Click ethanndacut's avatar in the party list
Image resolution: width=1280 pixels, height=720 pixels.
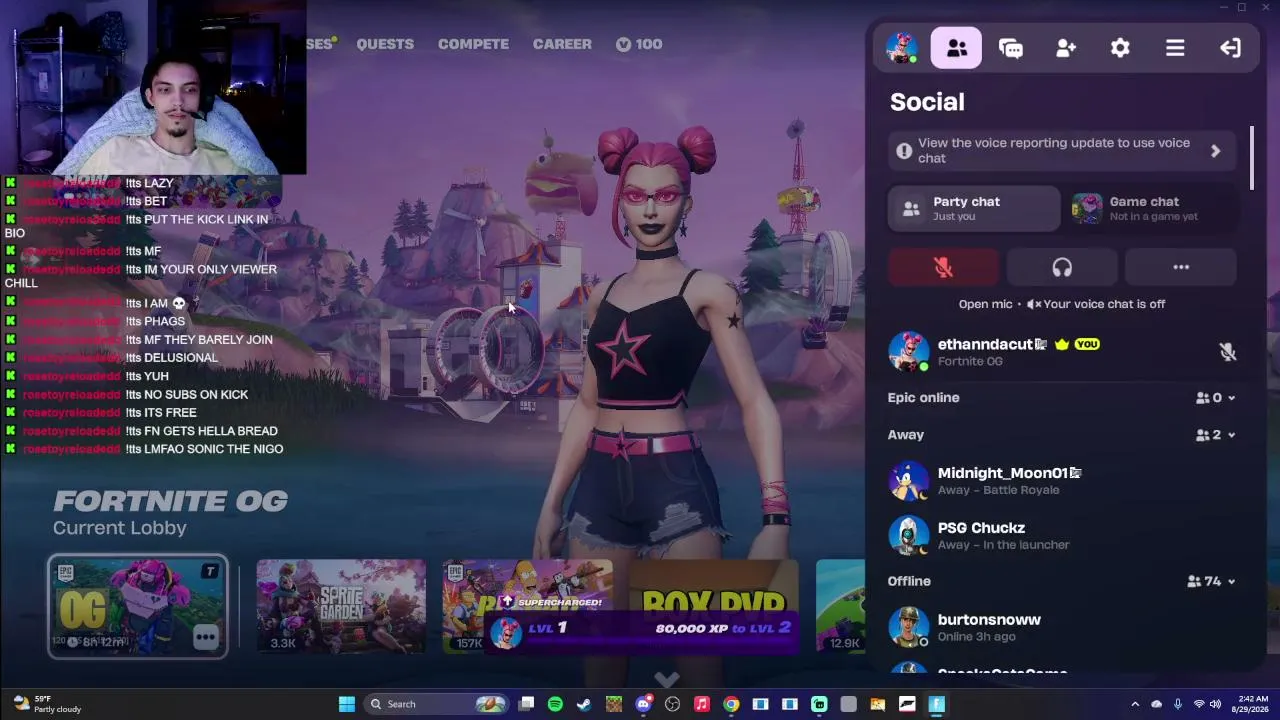pos(908,352)
